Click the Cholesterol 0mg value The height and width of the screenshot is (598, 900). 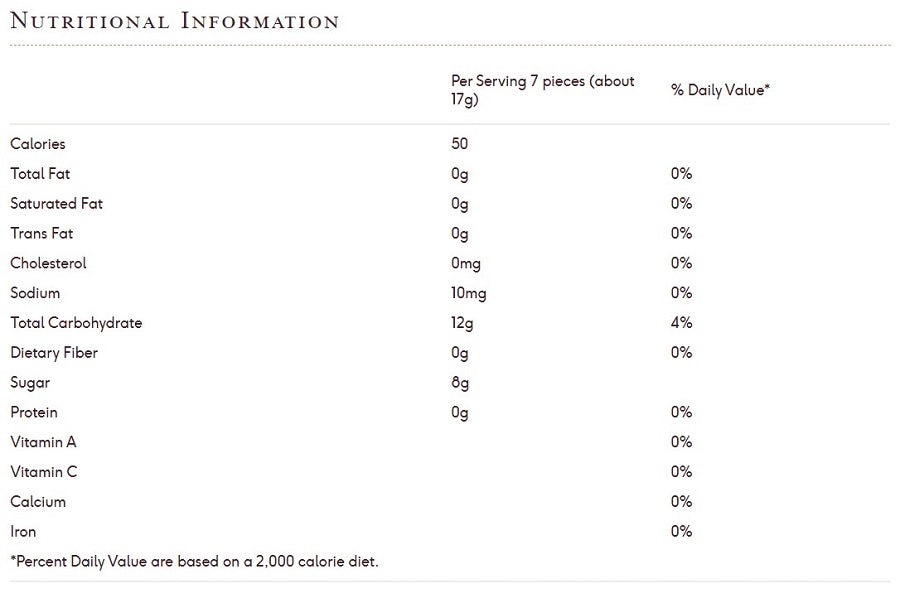tap(465, 263)
